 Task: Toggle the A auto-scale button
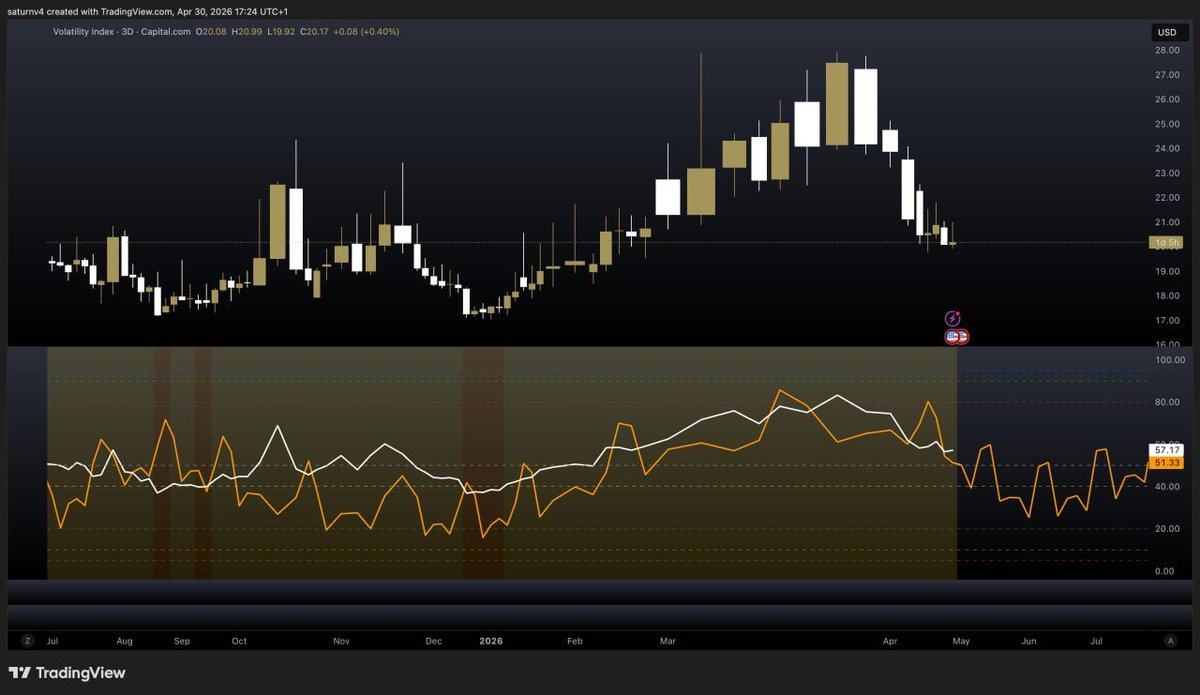click(x=1170, y=639)
